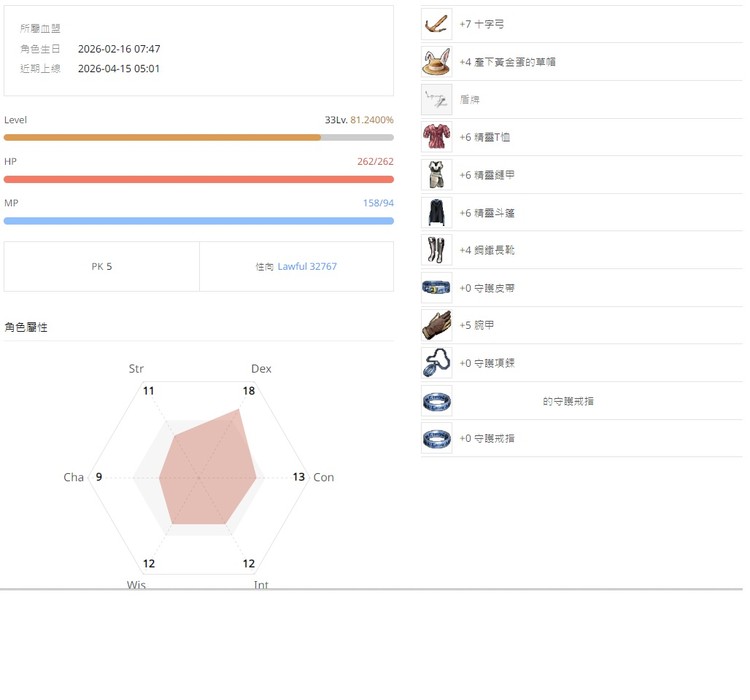750x700 pixels.
Task: Click the red HP bar
Action: (198, 179)
